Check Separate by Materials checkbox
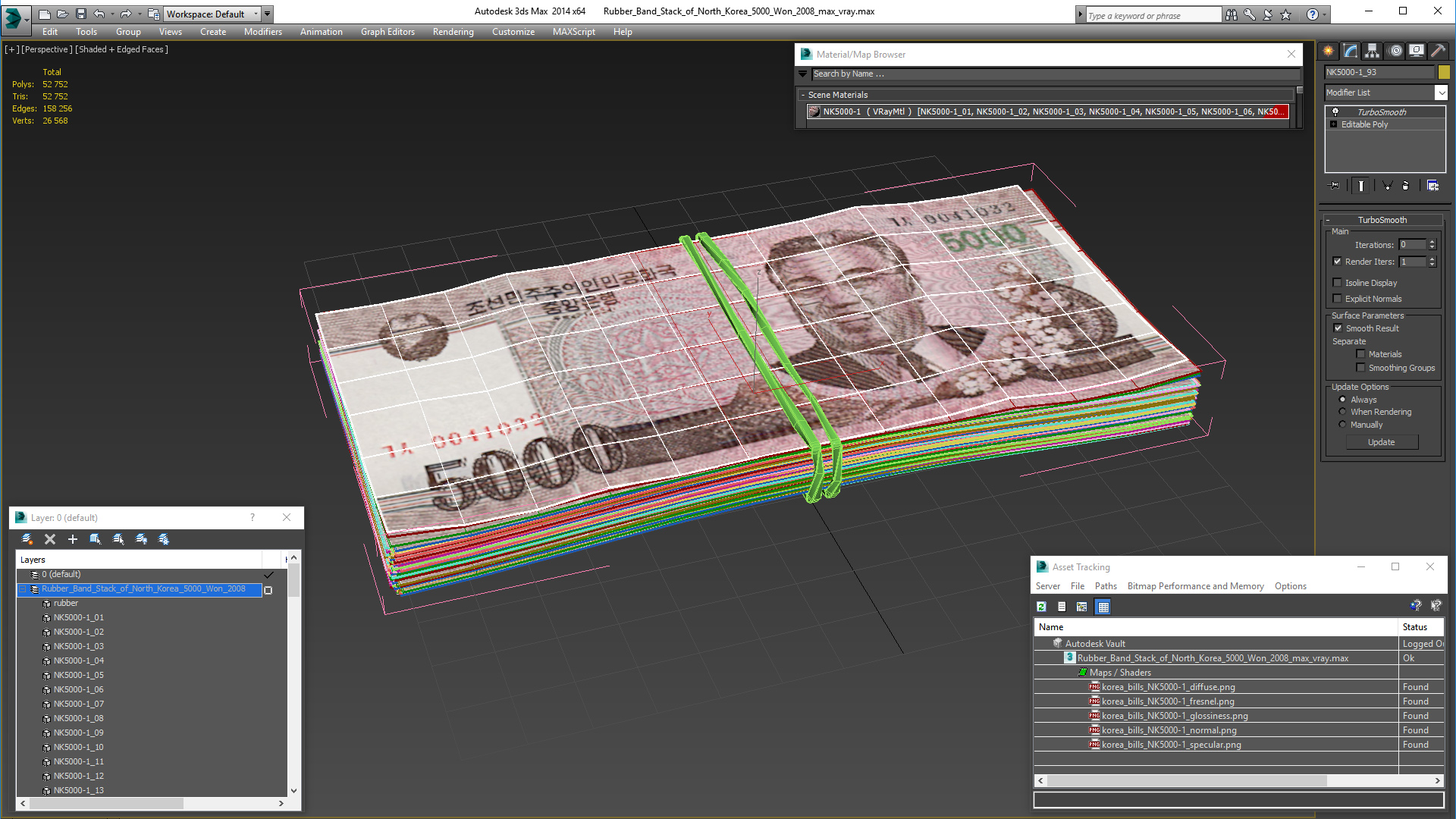This screenshot has width=1456, height=819. point(1360,354)
